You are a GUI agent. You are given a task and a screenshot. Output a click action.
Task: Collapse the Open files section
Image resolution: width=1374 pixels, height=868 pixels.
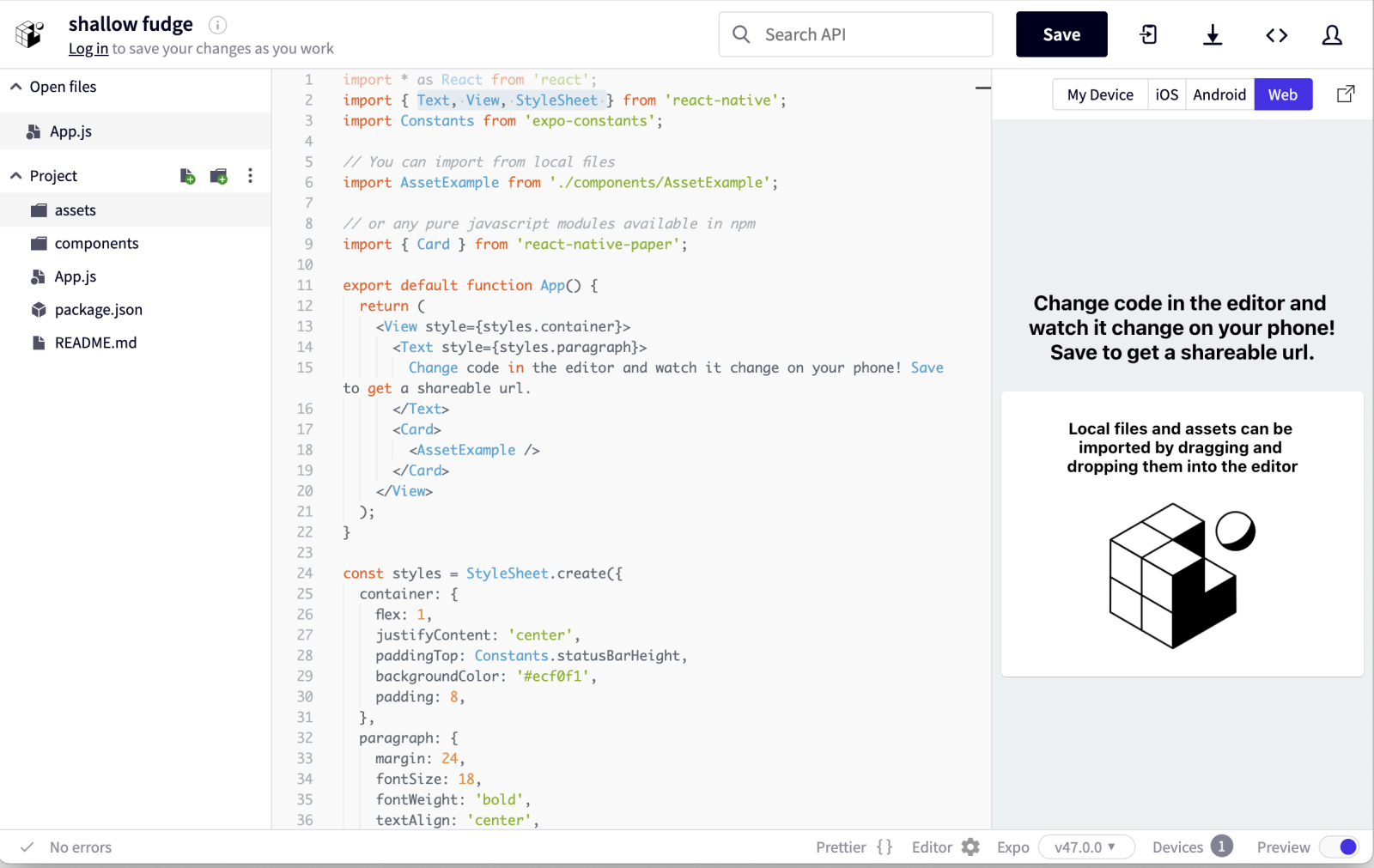pyautogui.click(x=15, y=86)
